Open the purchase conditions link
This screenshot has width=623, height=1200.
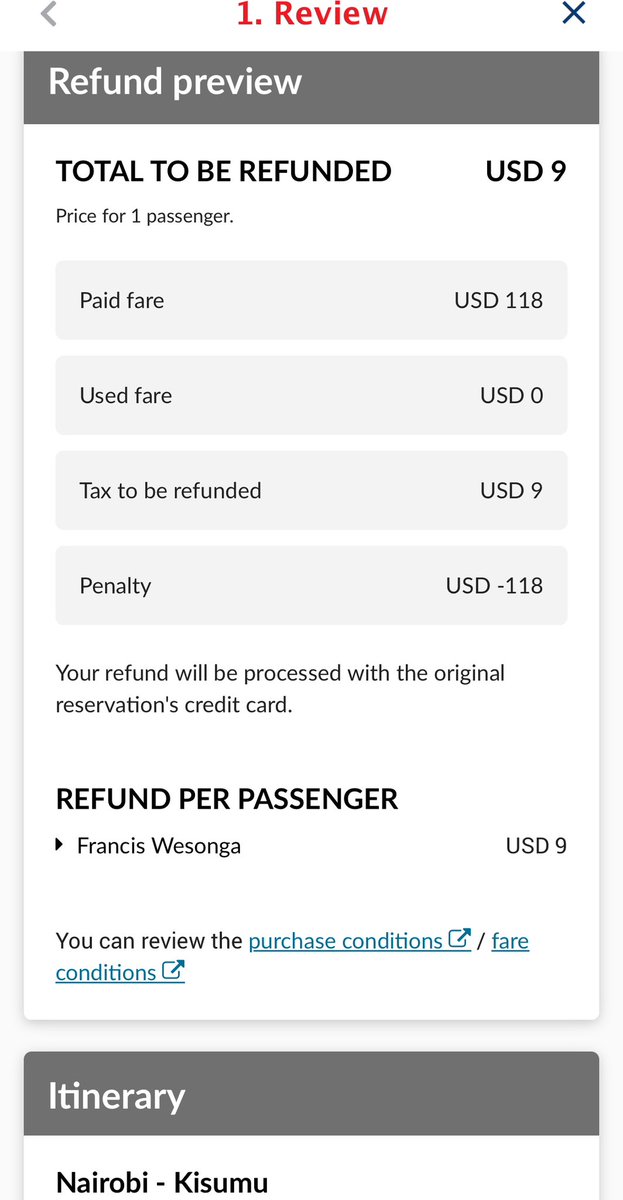click(x=346, y=941)
